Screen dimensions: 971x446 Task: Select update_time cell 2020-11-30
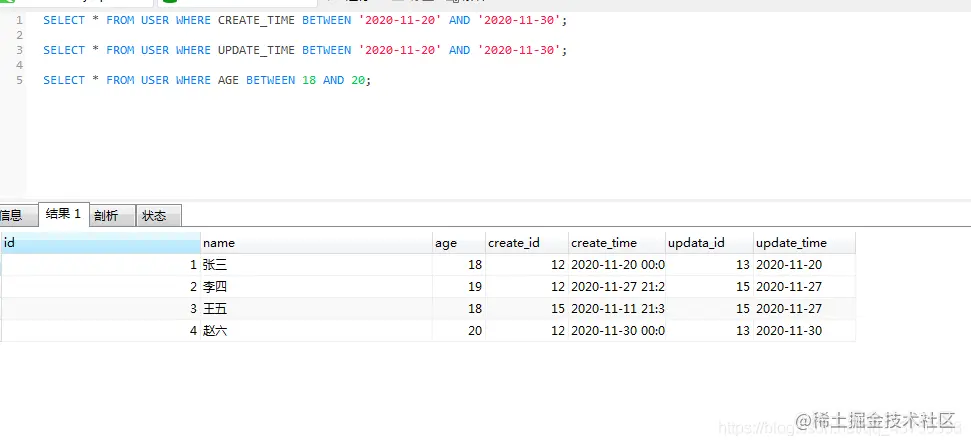click(x=804, y=331)
